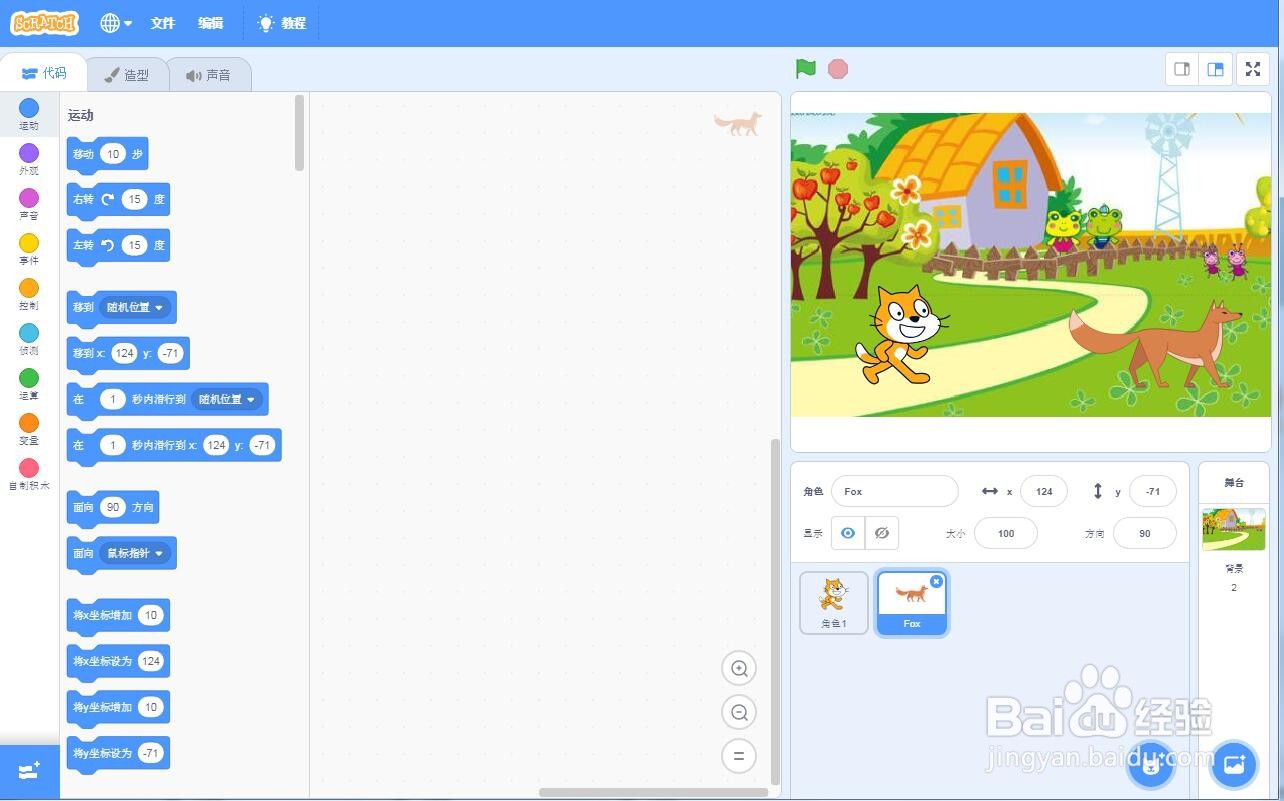Click the fox sprite on stage
Screen dimensions: 1284x801
(1155, 345)
